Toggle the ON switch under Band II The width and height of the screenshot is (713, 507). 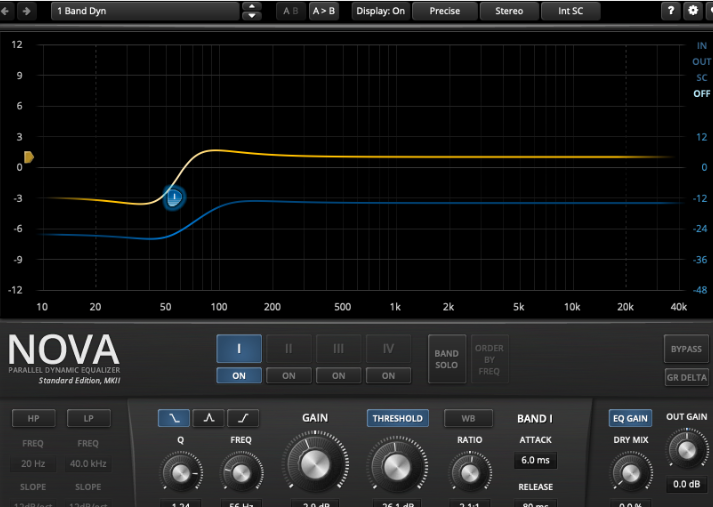289,375
